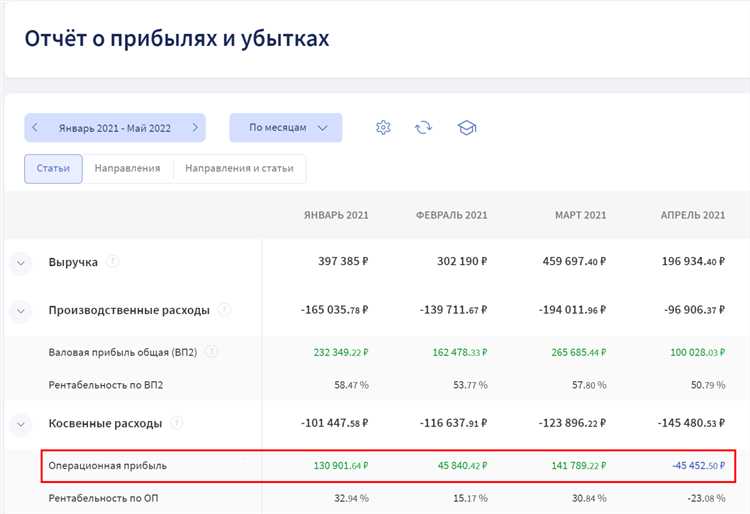Screen dimensions: 750x514
Task: Click the Выручка row label
Action: point(73,262)
